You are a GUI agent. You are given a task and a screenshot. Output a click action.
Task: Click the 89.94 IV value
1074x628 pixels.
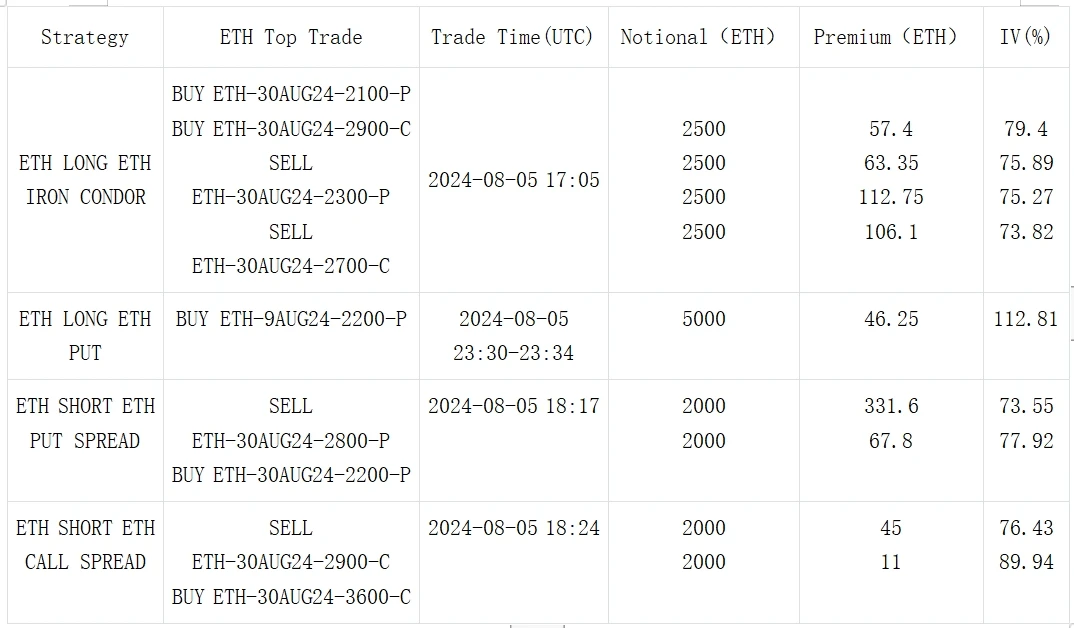pyautogui.click(x=1025, y=562)
